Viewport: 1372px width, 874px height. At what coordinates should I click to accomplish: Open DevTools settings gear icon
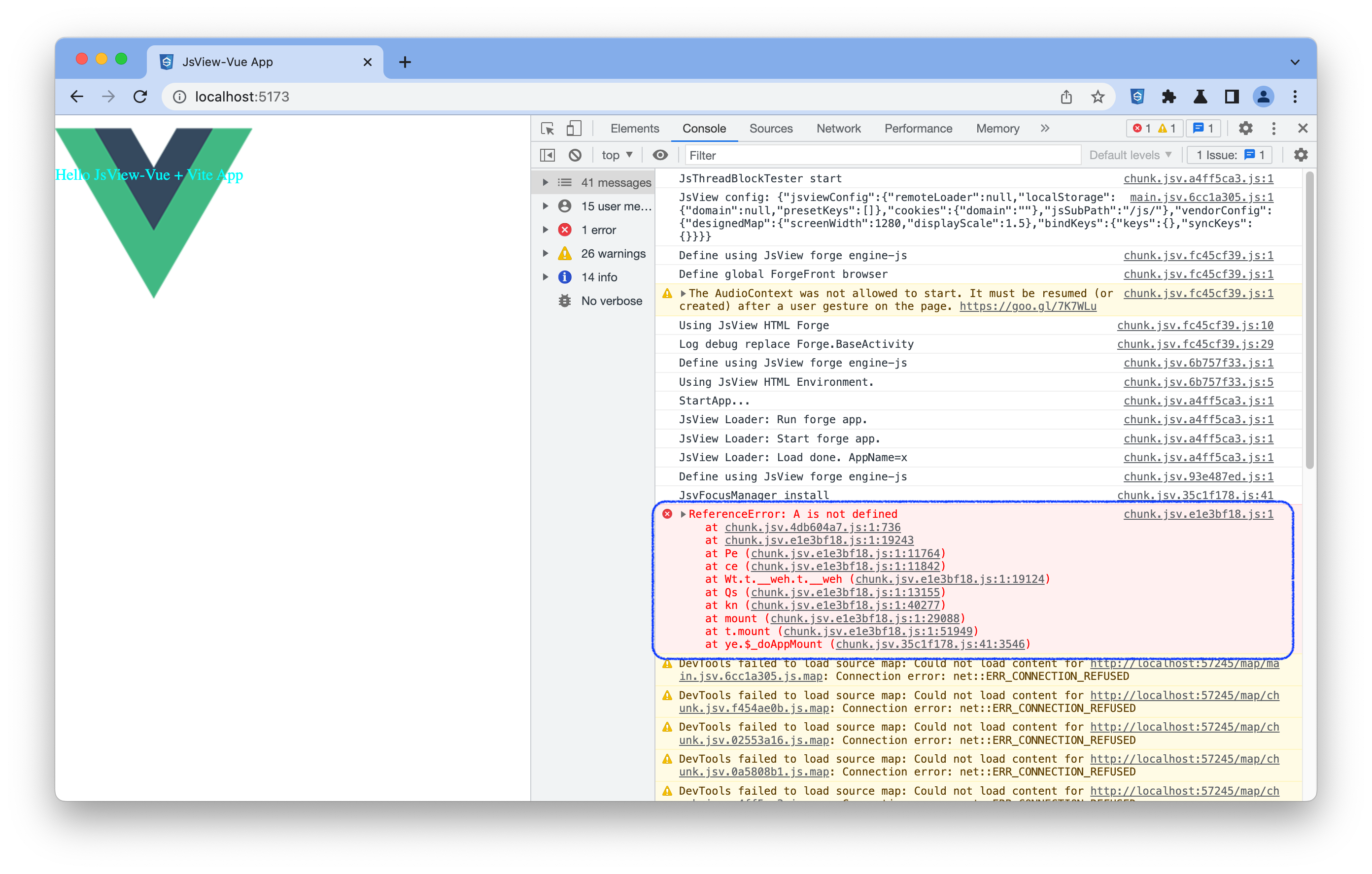pyautogui.click(x=1245, y=128)
